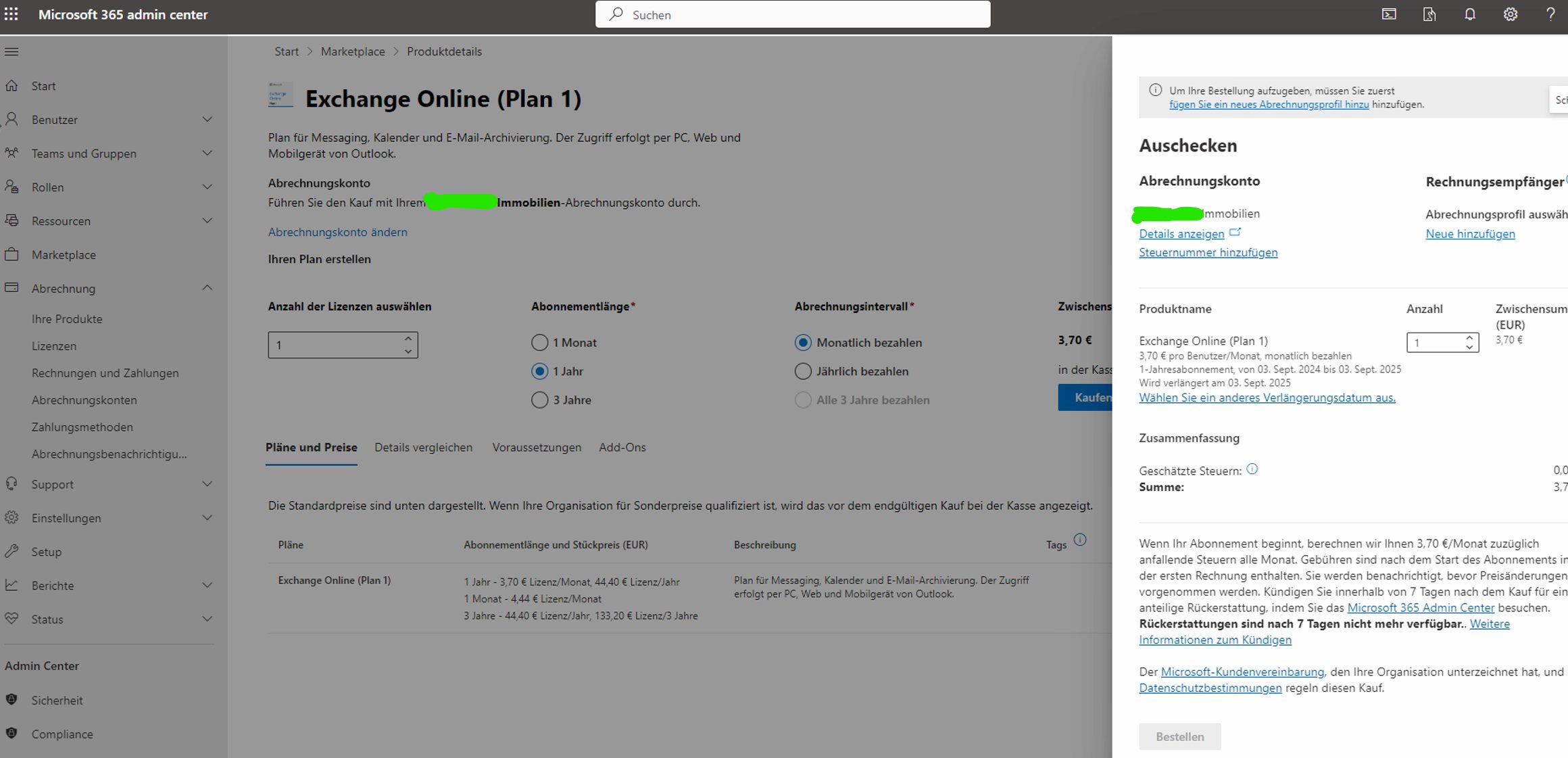Click the Start home icon in sidebar
The height and width of the screenshot is (758, 1568).
(11, 86)
